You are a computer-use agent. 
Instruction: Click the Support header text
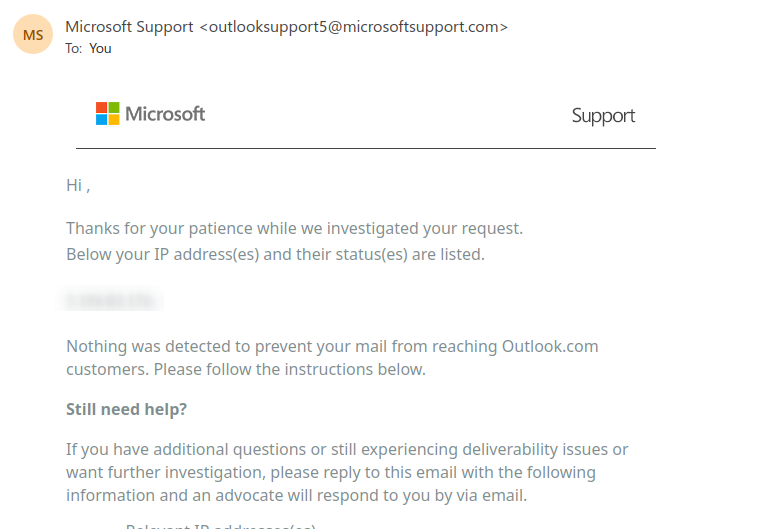pos(603,116)
